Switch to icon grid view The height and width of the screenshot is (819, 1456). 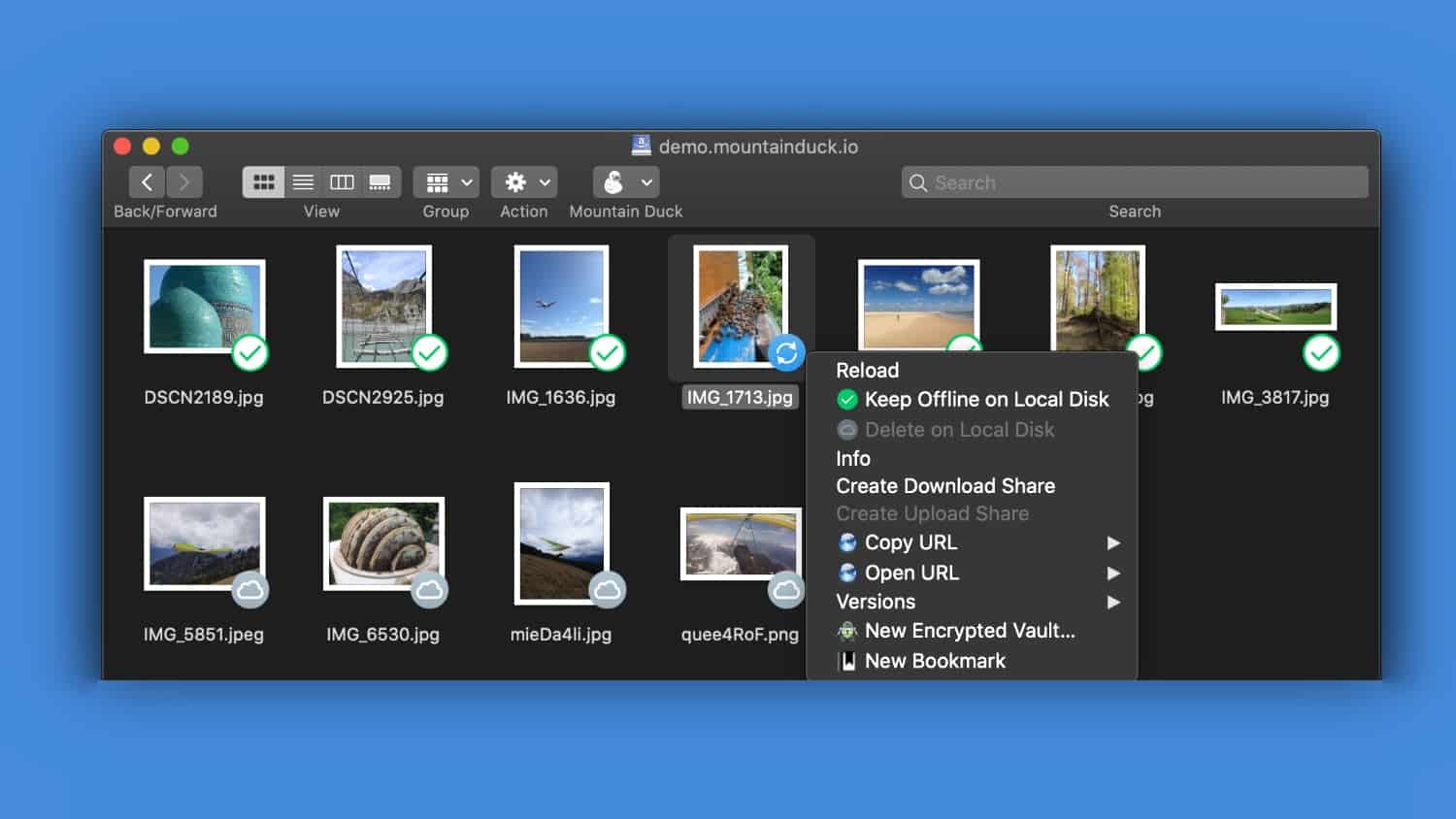pyautogui.click(x=263, y=182)
